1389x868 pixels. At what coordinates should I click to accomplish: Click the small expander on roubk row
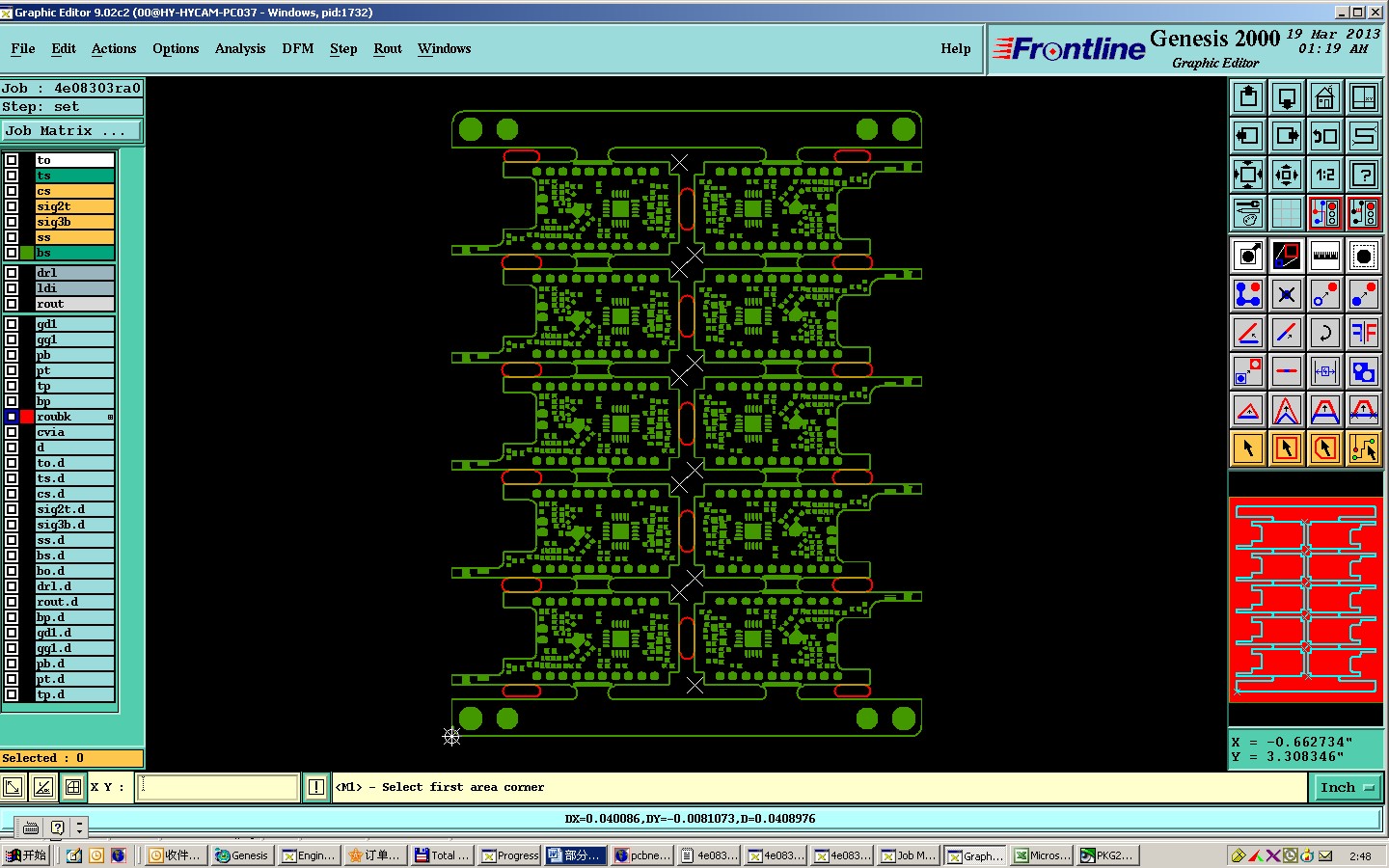click(110, 417)
